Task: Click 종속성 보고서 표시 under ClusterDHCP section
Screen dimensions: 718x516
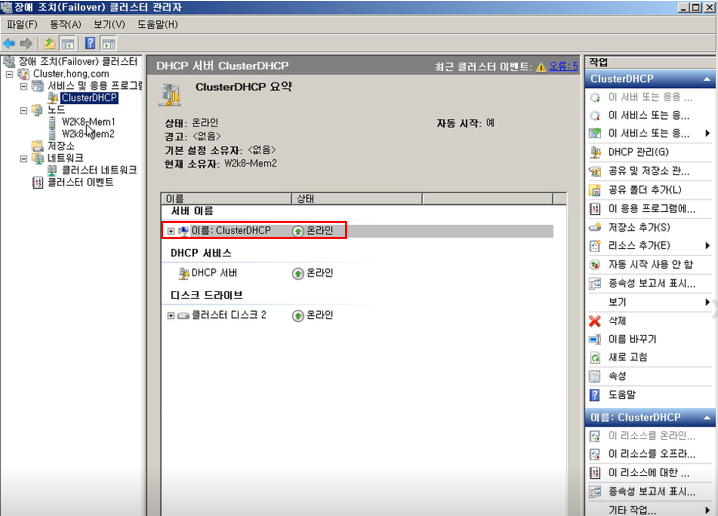Action: [x=652, y=283]
